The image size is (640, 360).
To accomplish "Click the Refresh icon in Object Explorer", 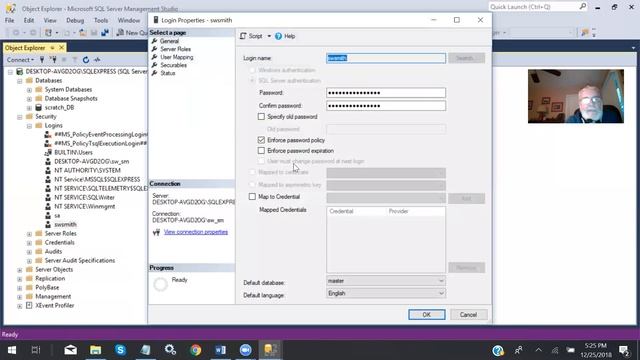I will click(86, 60).
